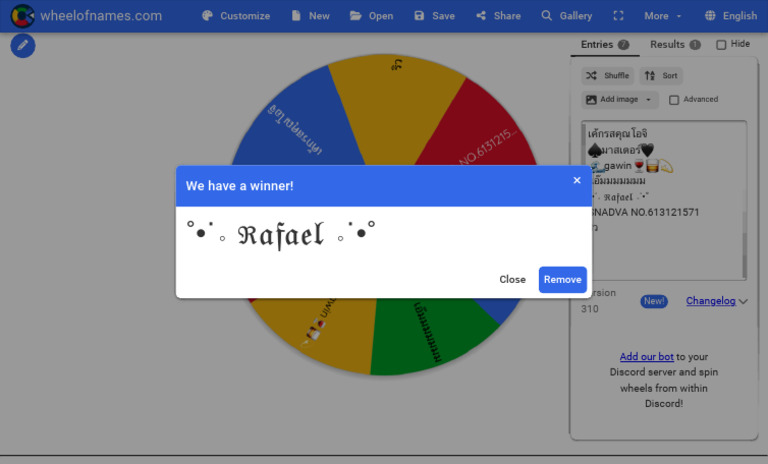The image size is (768, 464).
Task: Select the Open menu item
Action: coord(372,16)
